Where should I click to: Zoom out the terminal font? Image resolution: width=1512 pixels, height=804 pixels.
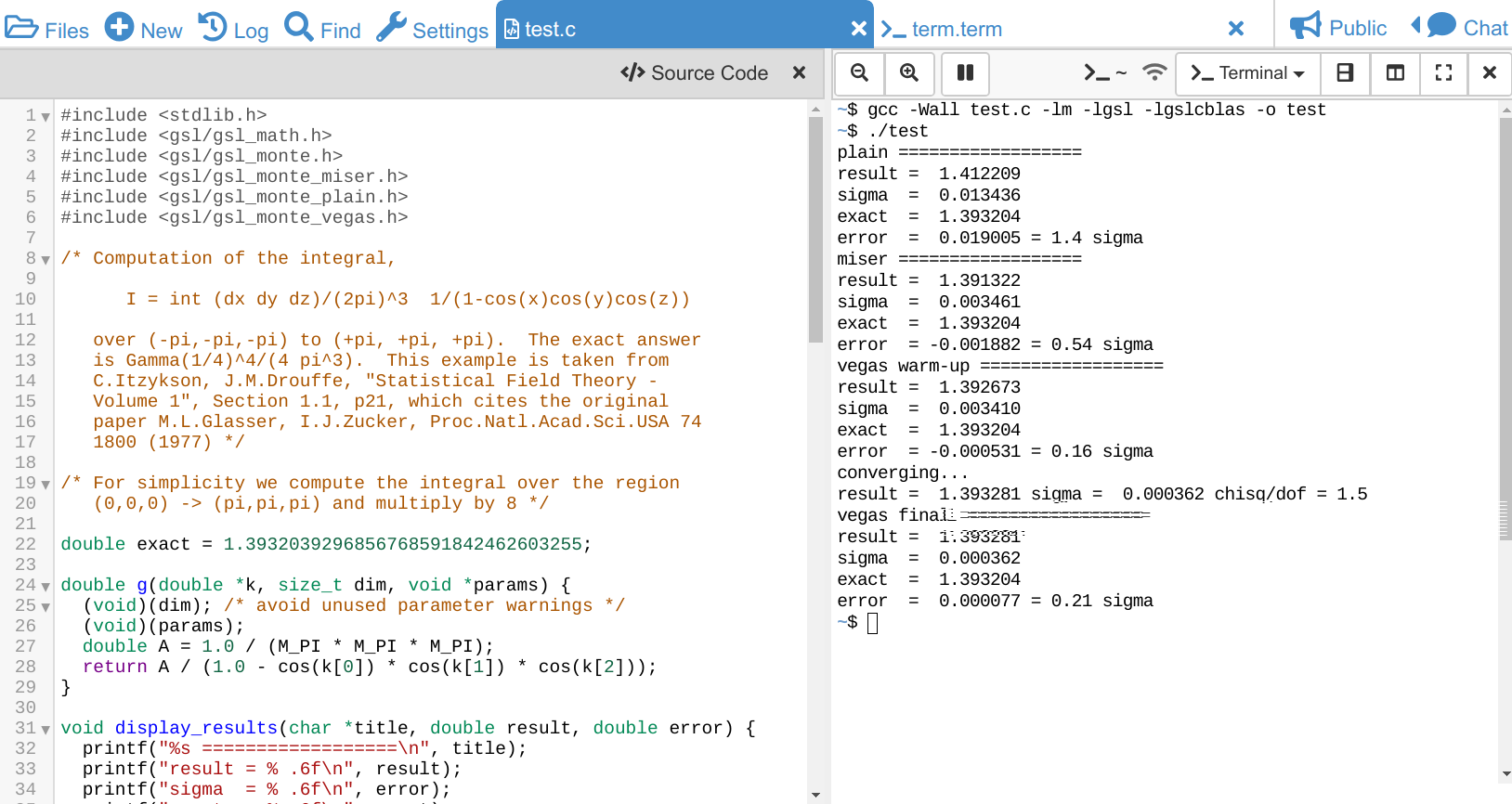coord(859,72)
